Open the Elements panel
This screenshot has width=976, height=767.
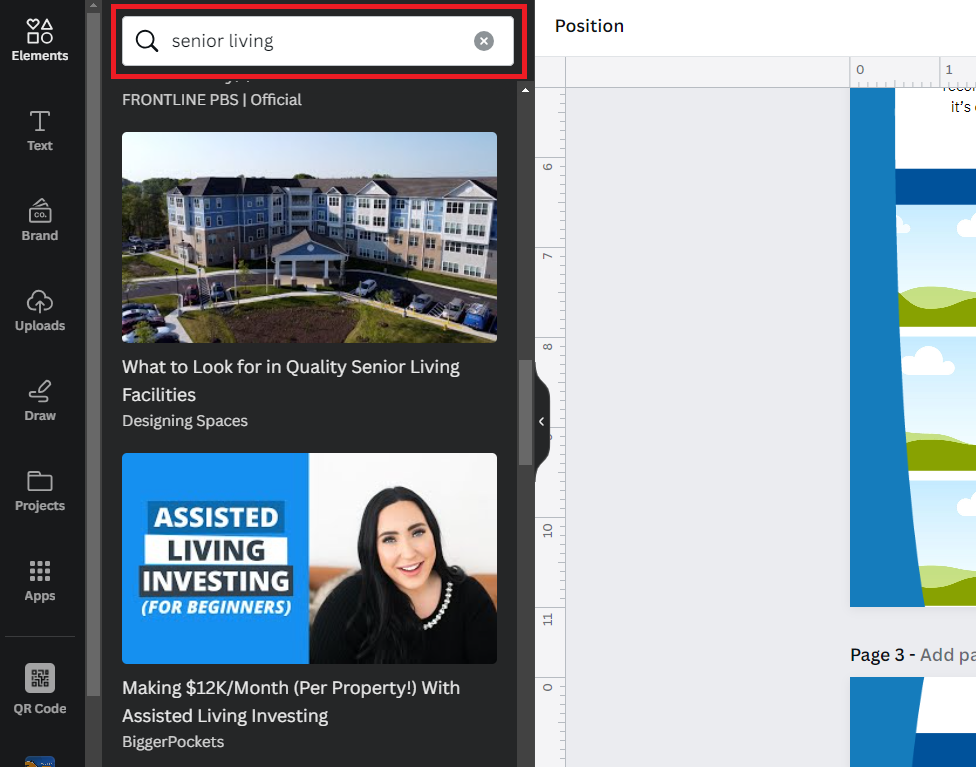coord(40,40)
